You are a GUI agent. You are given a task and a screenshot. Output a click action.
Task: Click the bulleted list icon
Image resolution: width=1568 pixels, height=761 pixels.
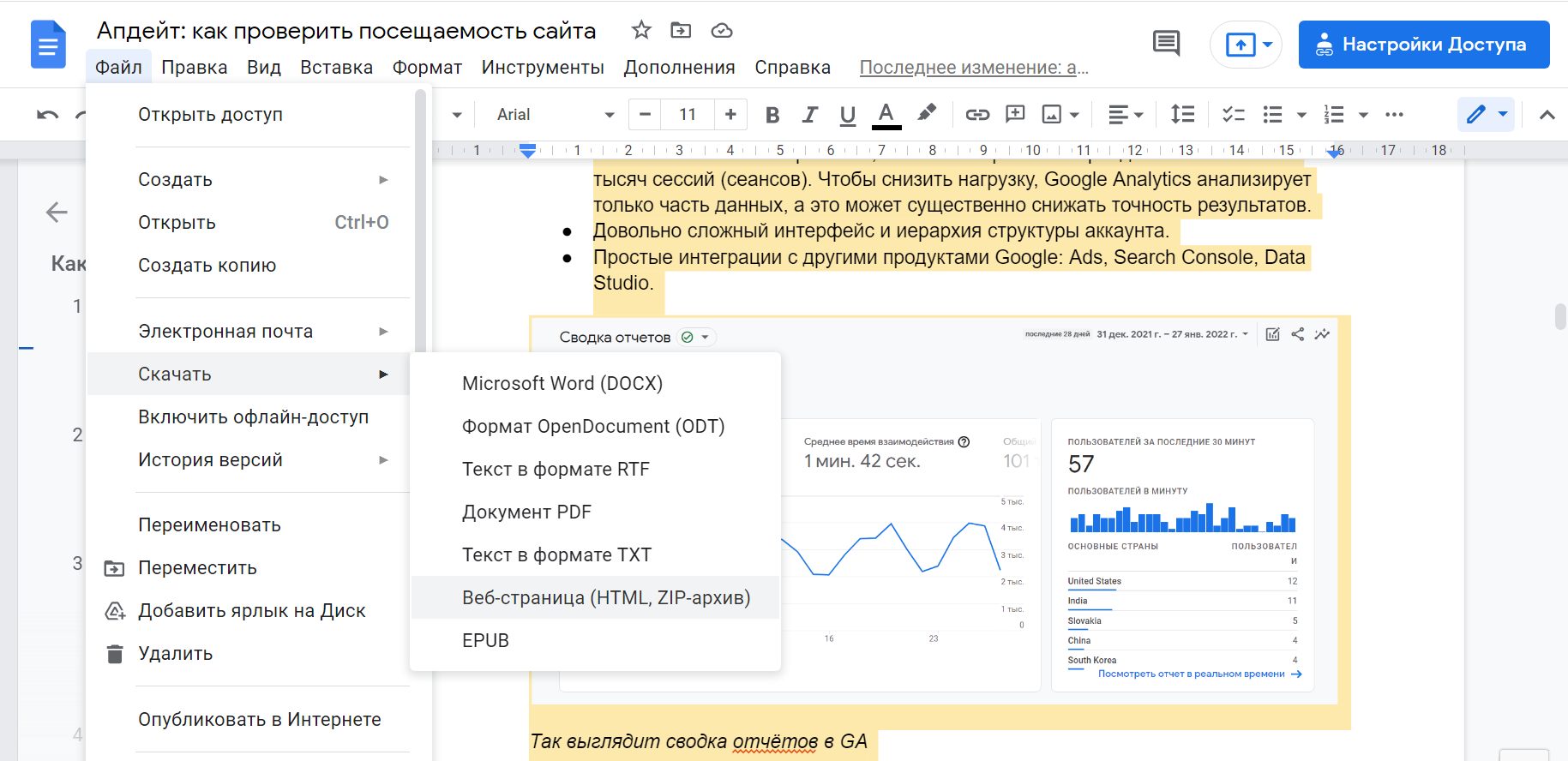point(1273,114)
